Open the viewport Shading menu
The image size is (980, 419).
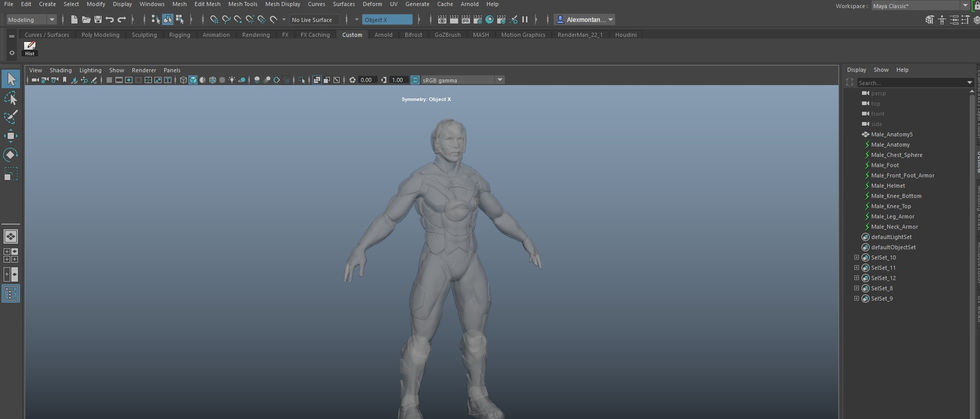tap(61, 70)
